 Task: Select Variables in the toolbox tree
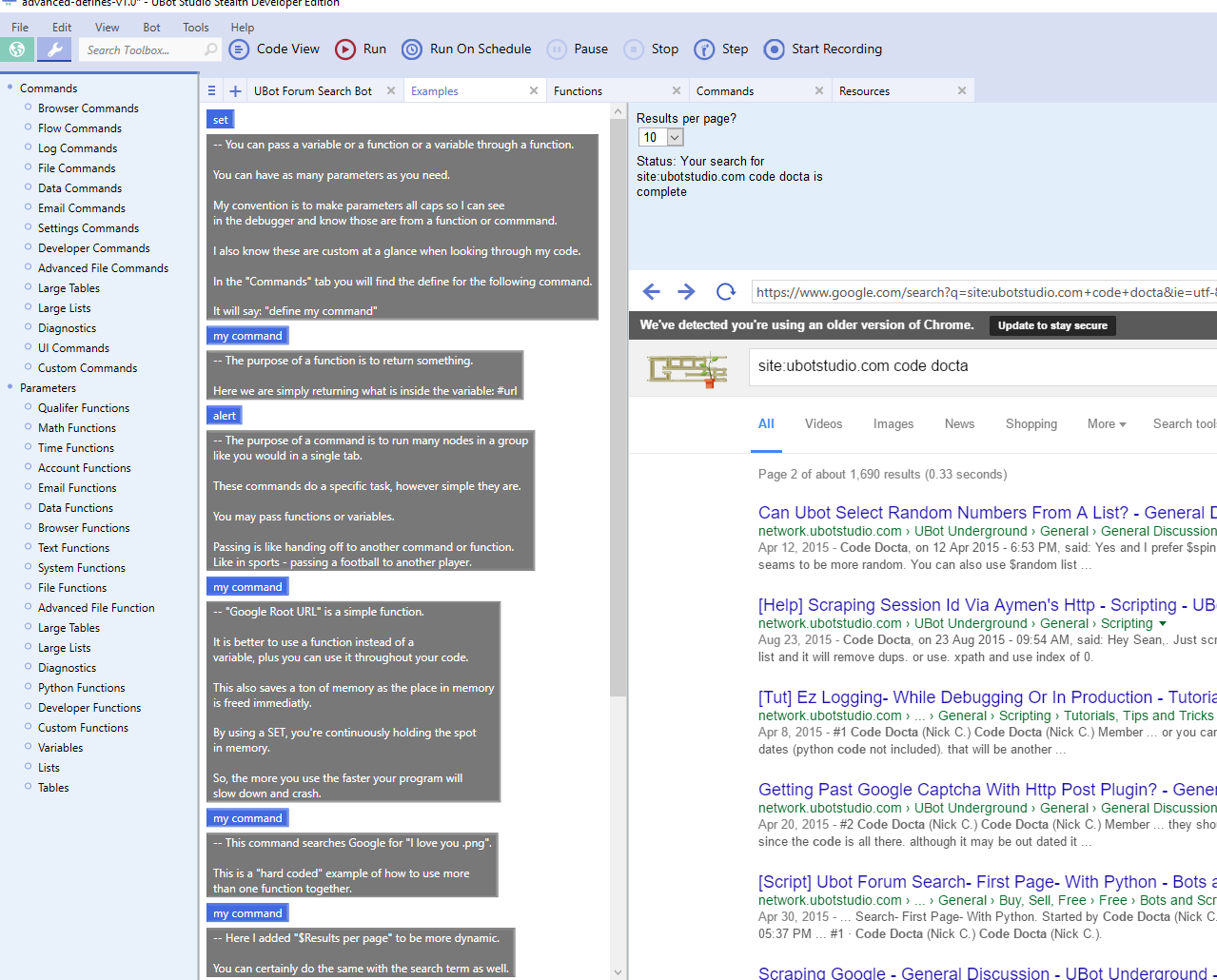click(x=61, y=748)
